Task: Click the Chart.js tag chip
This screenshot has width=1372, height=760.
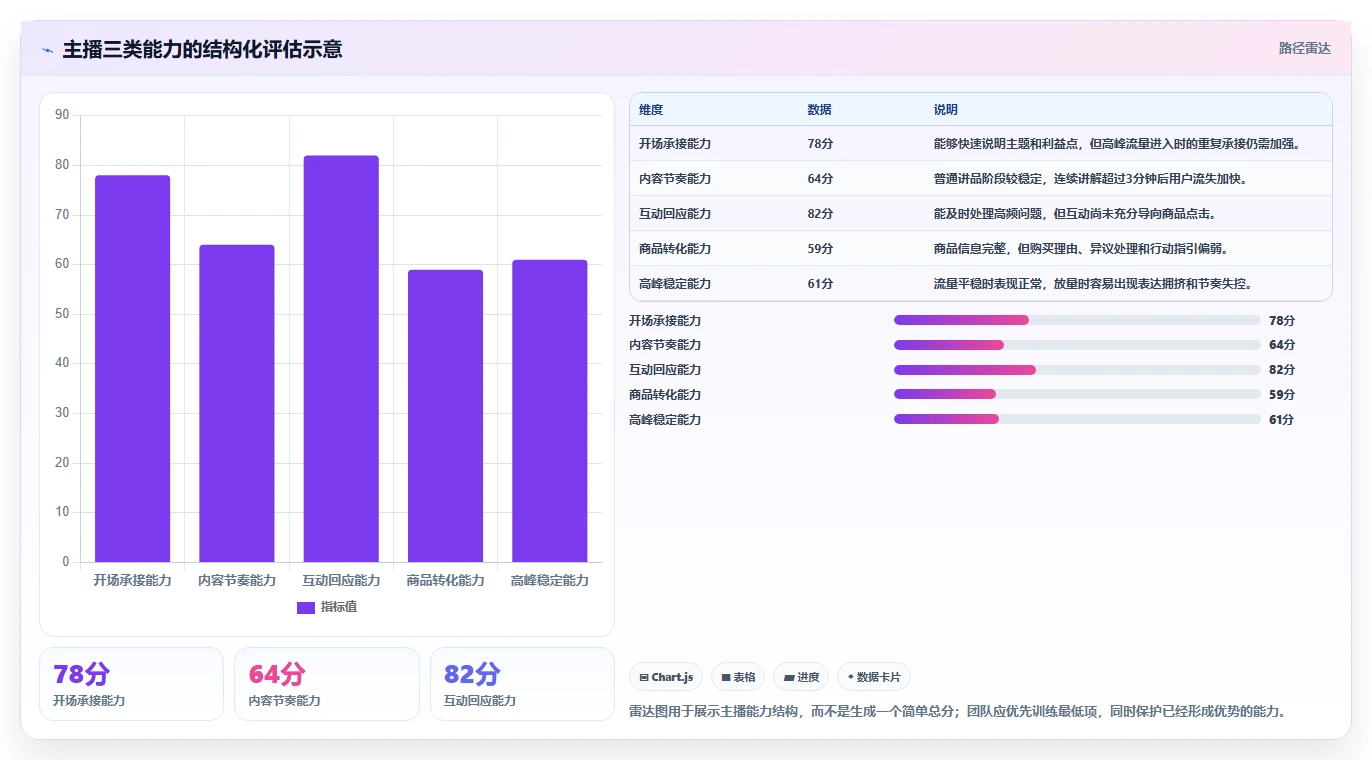Action: click(666, 677)
